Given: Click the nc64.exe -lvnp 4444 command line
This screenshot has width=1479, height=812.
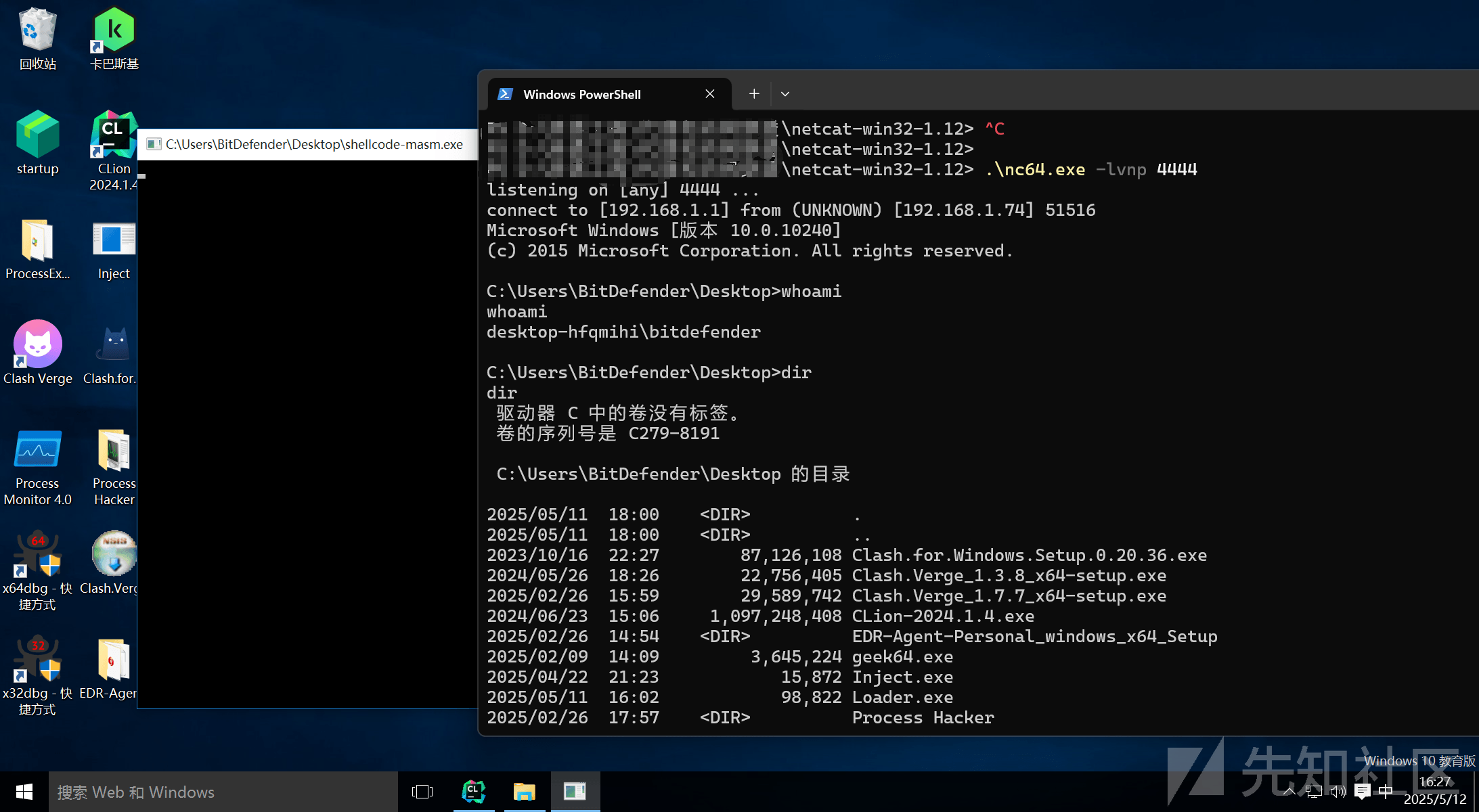Looking at the screenshot, I should pyautogui.click(x=1090, y=169).
